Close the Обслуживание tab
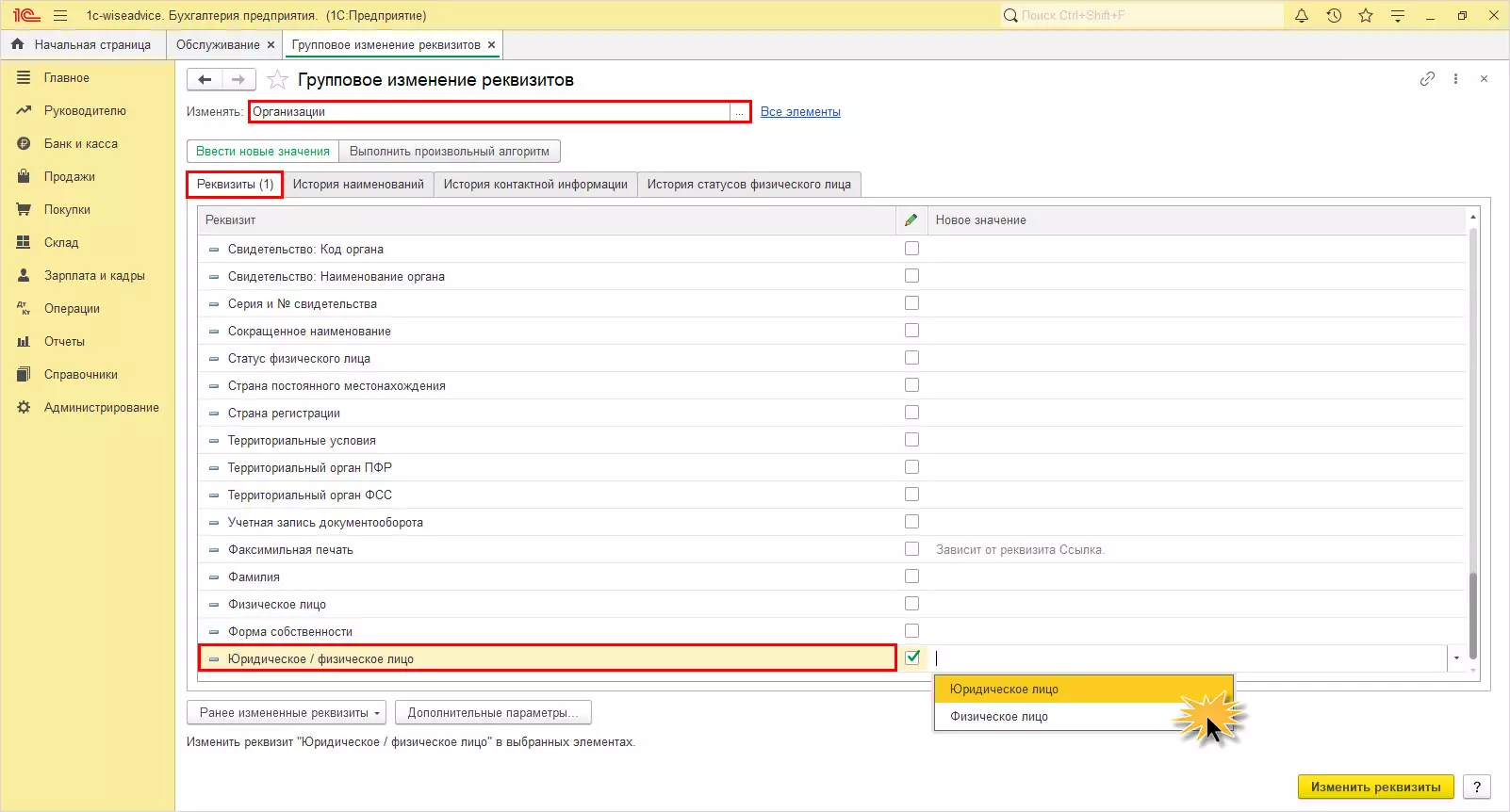The image size is (1510, 812). (271, 45)
